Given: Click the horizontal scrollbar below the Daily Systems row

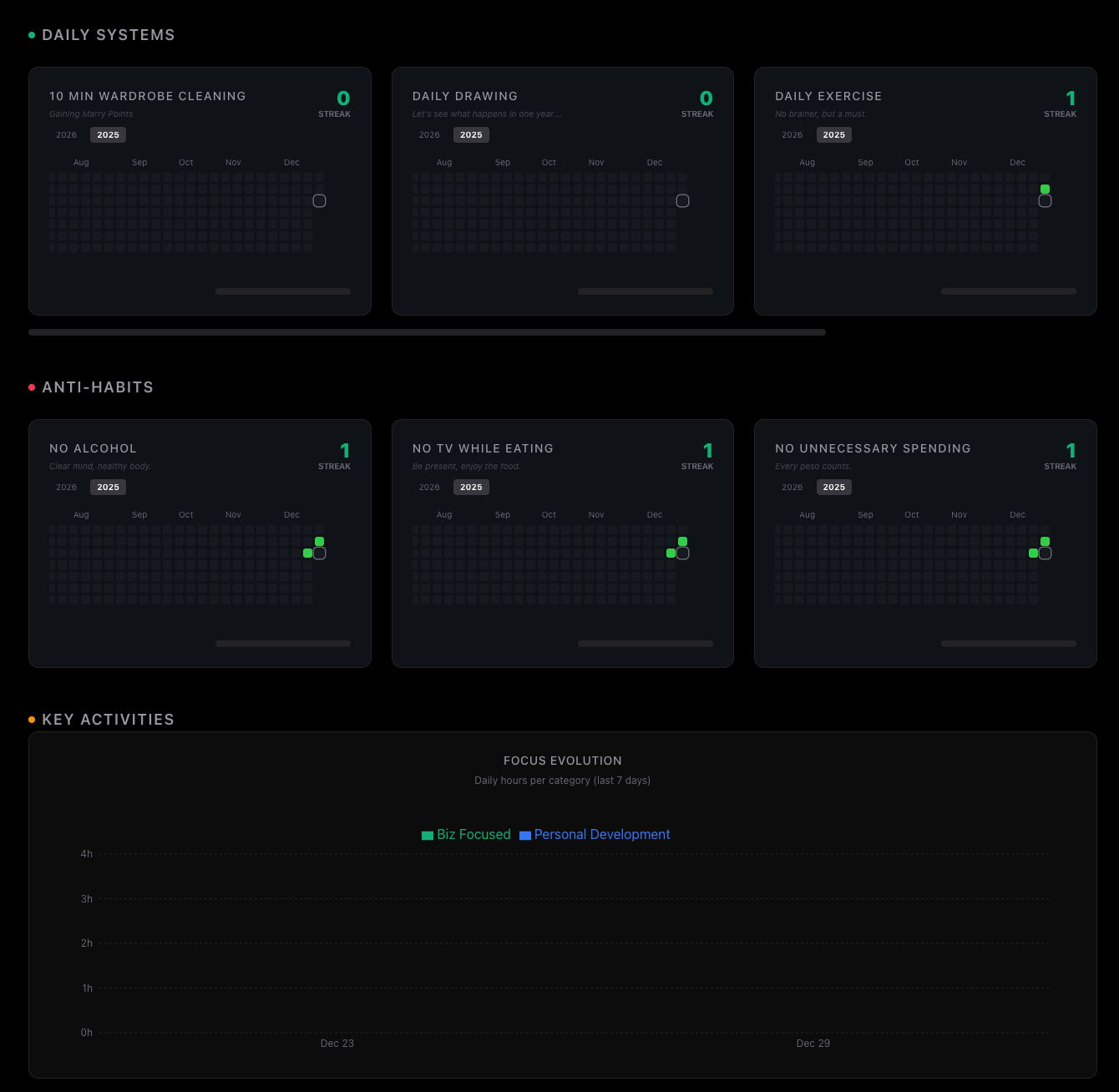Looking at the screenshot, I should 426,331.
